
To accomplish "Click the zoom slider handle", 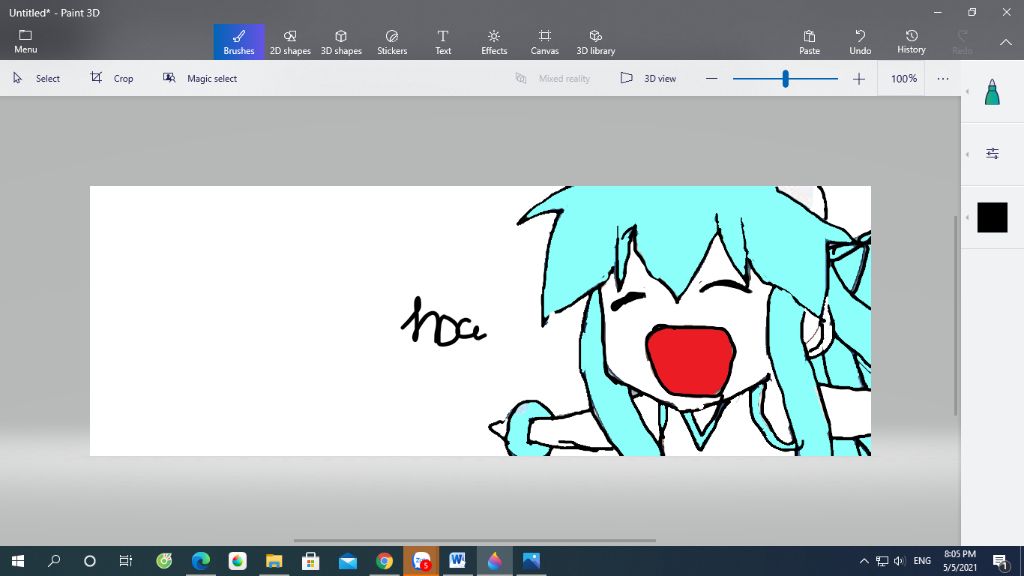I will tap(784, 77).
